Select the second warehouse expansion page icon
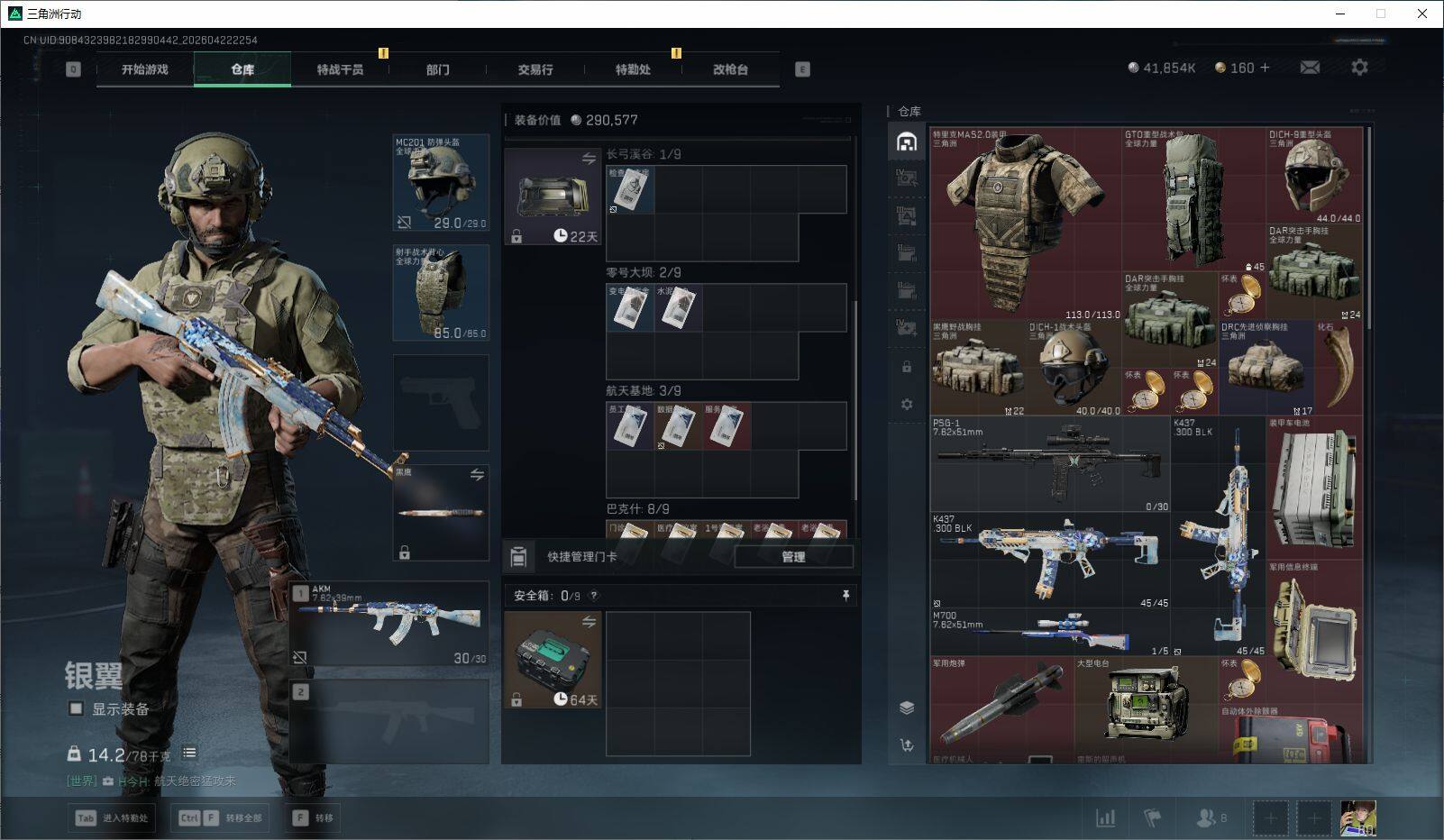1444x840 pixels. coord(907,178)
